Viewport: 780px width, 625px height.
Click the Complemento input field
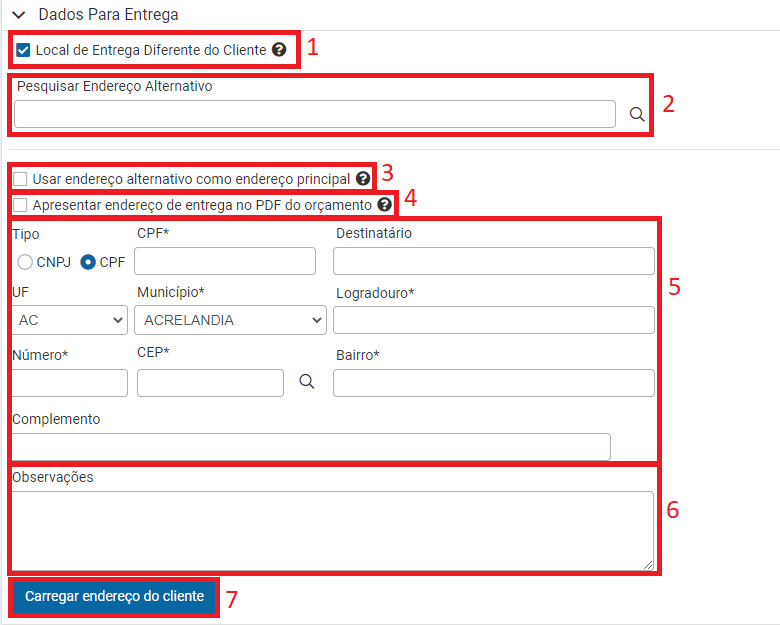[311, 446]
